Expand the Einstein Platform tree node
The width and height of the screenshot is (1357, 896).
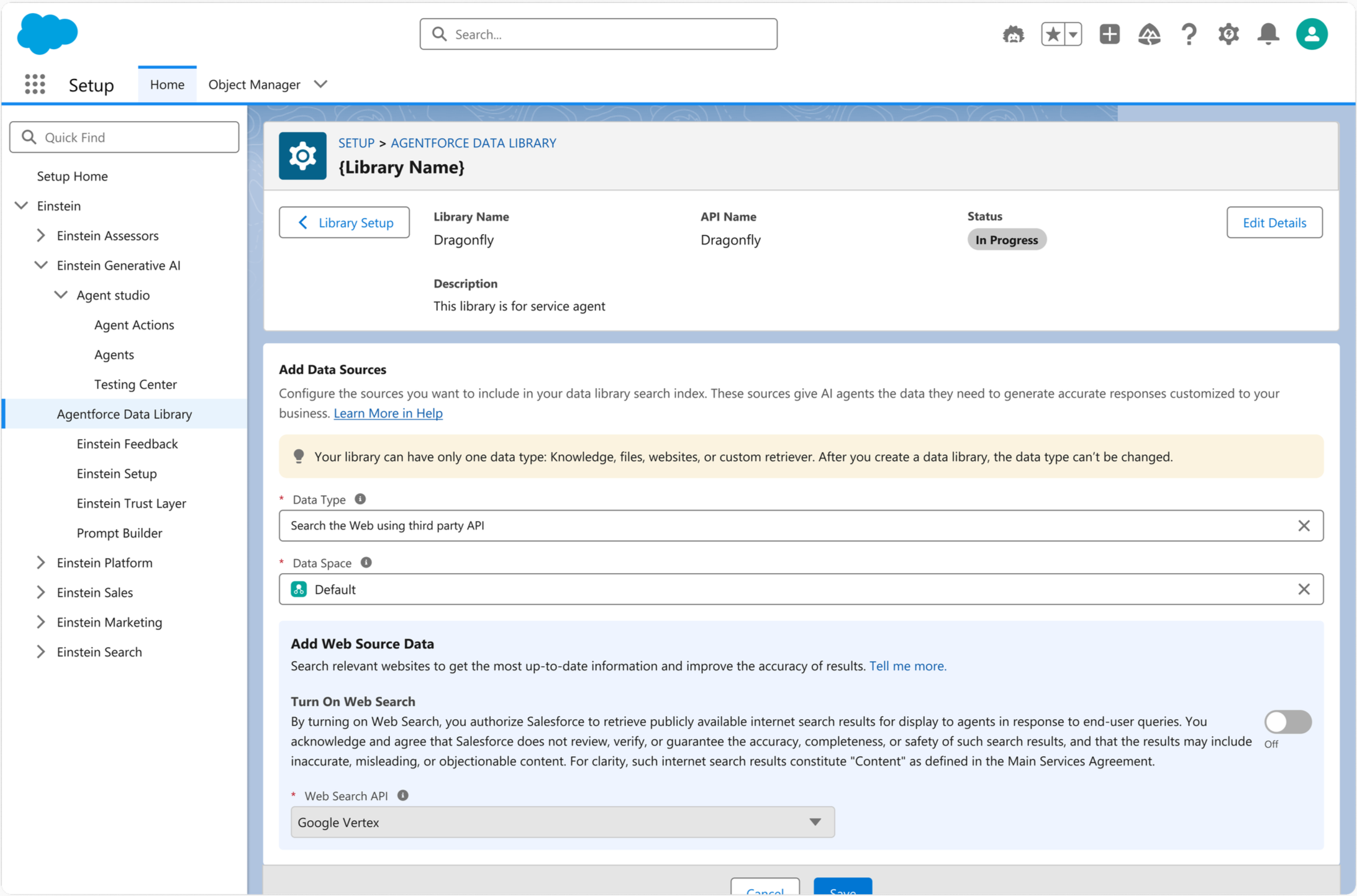(41, 563)
